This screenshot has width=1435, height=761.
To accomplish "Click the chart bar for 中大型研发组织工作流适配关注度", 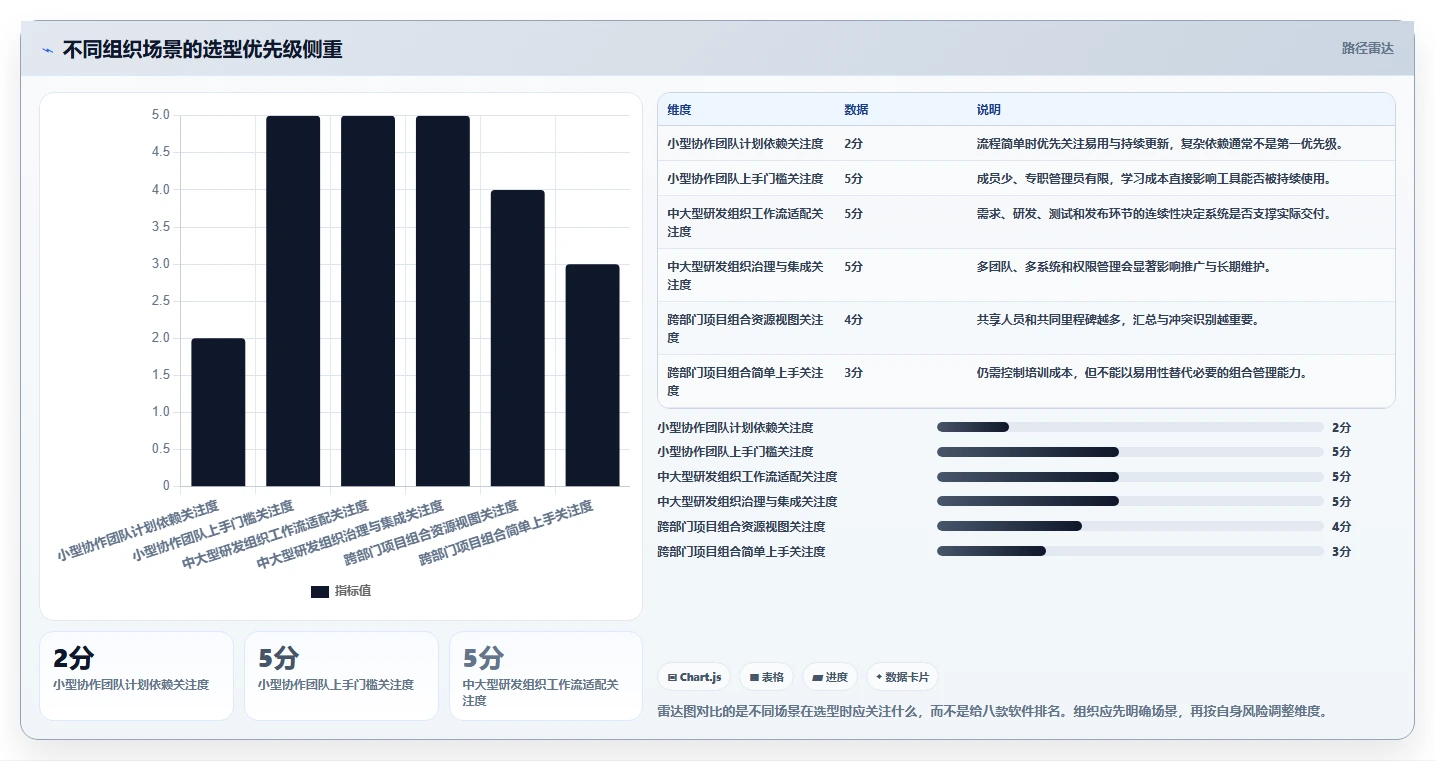I will pyautogui.click(x=368, y=301).
